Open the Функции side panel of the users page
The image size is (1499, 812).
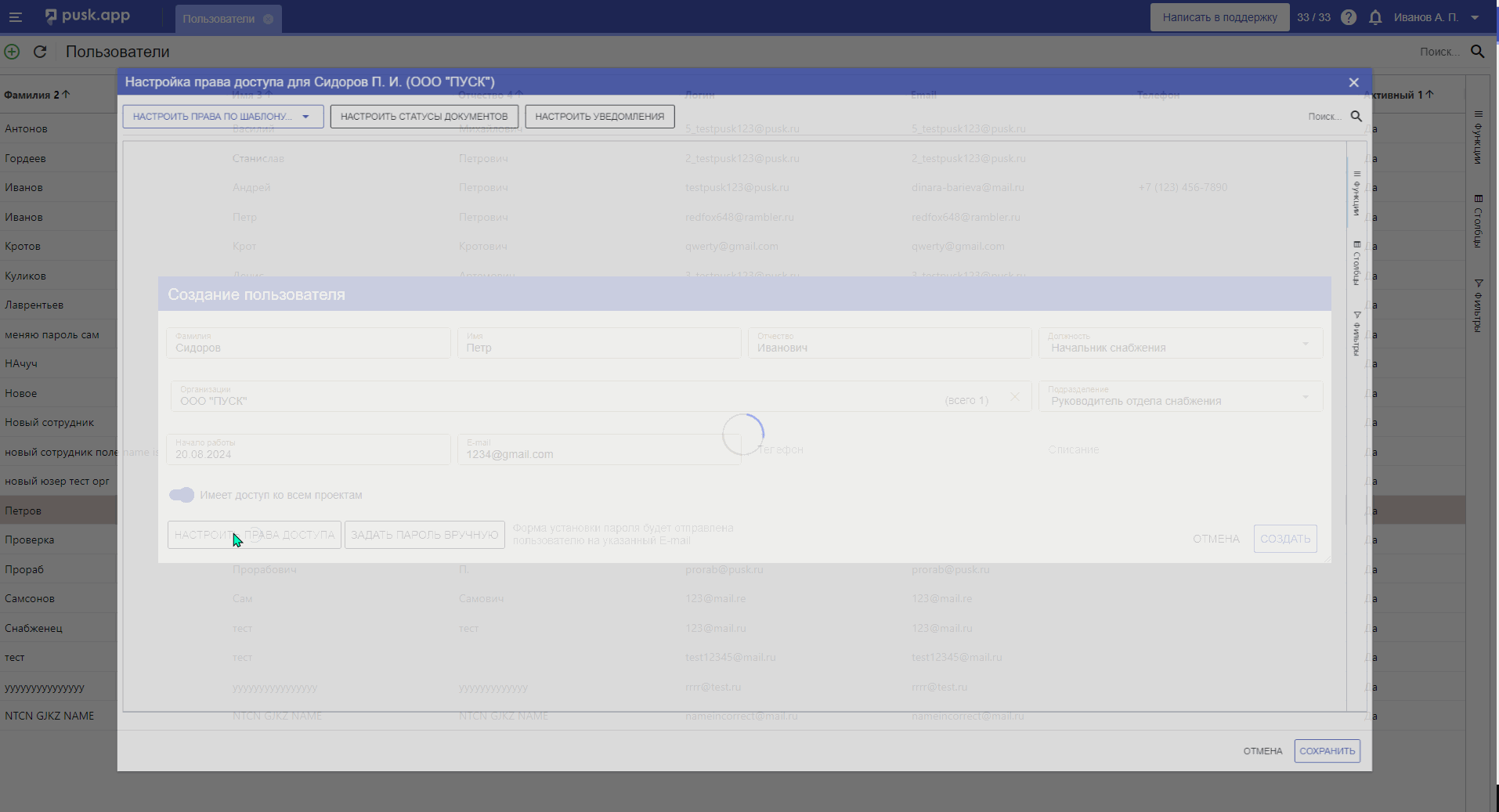1478,137
